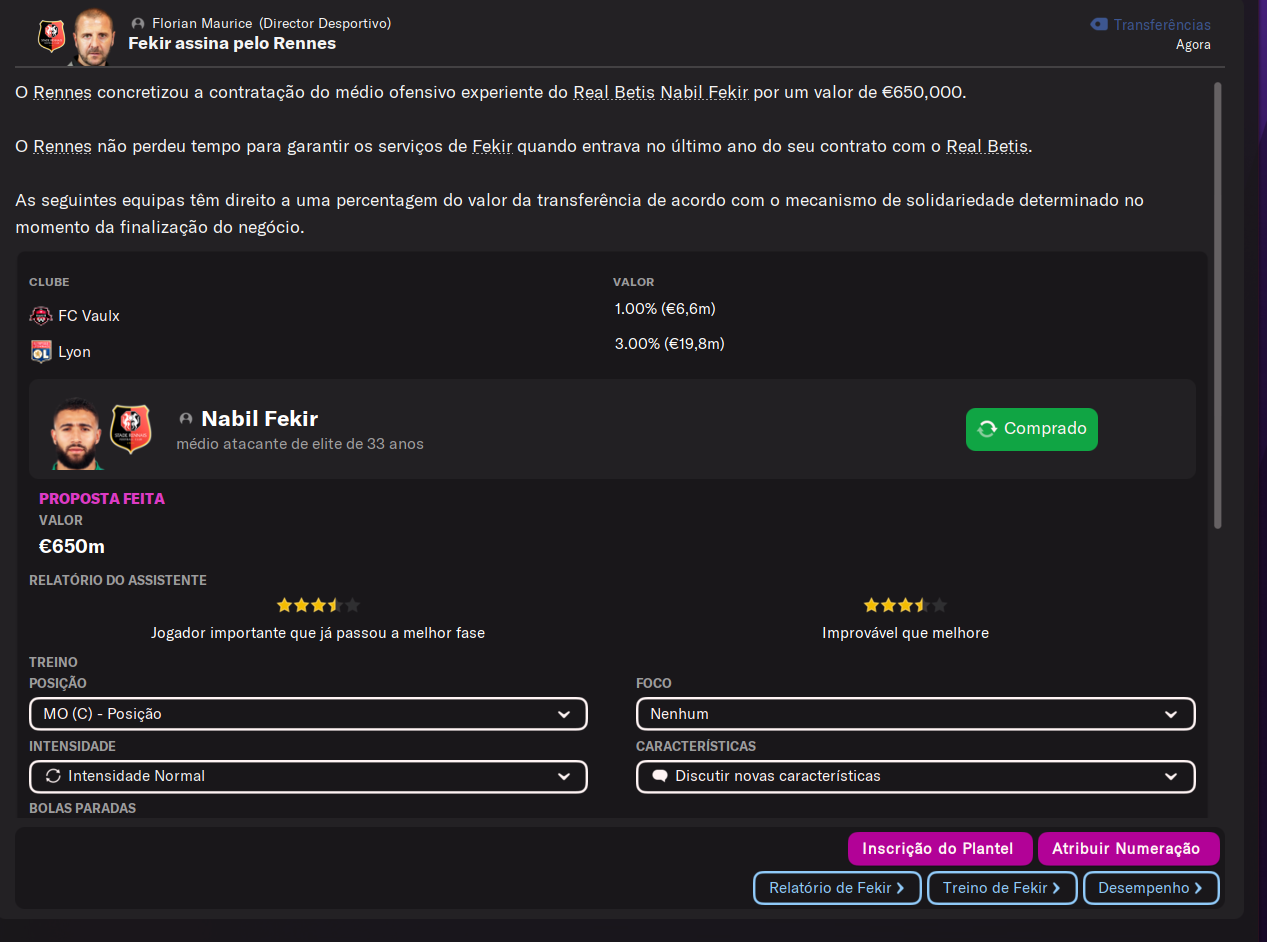The image size is (1267, 942).
Task: Click the sync icon in Intensidade dropdown
Action: (x=53, y=776)
